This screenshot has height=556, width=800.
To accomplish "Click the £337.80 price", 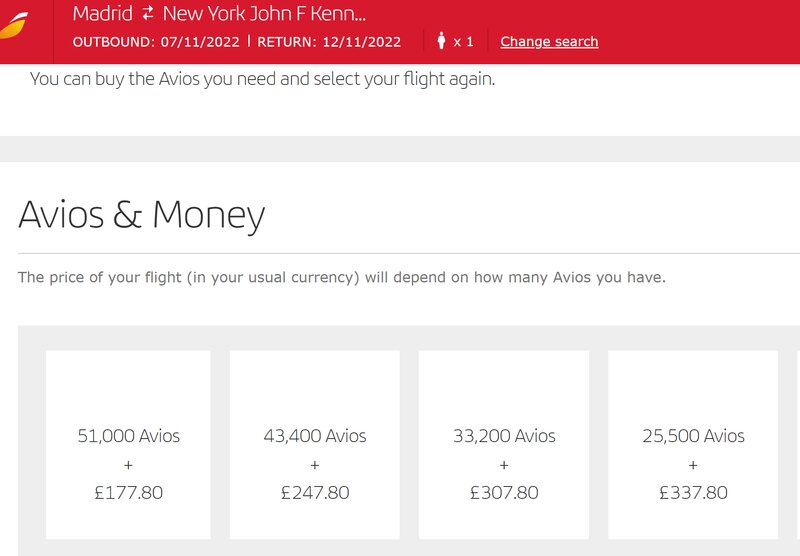I will tap(693, 493).
